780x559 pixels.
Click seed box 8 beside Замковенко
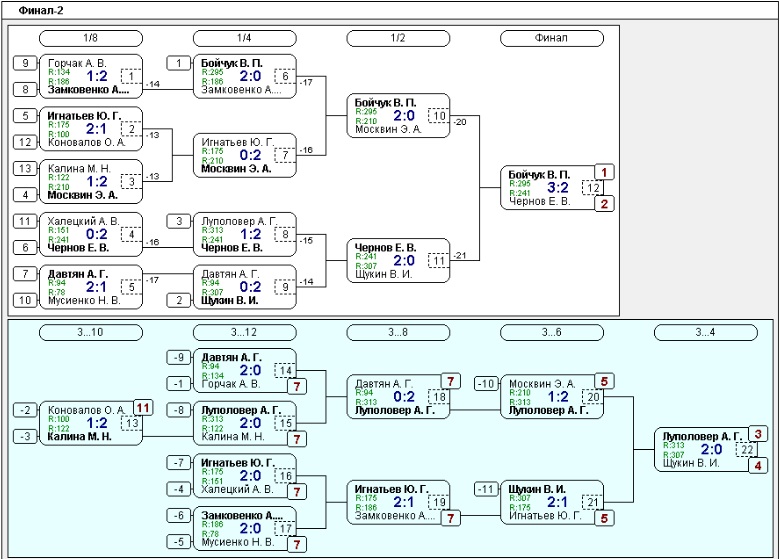click(25, 90)
